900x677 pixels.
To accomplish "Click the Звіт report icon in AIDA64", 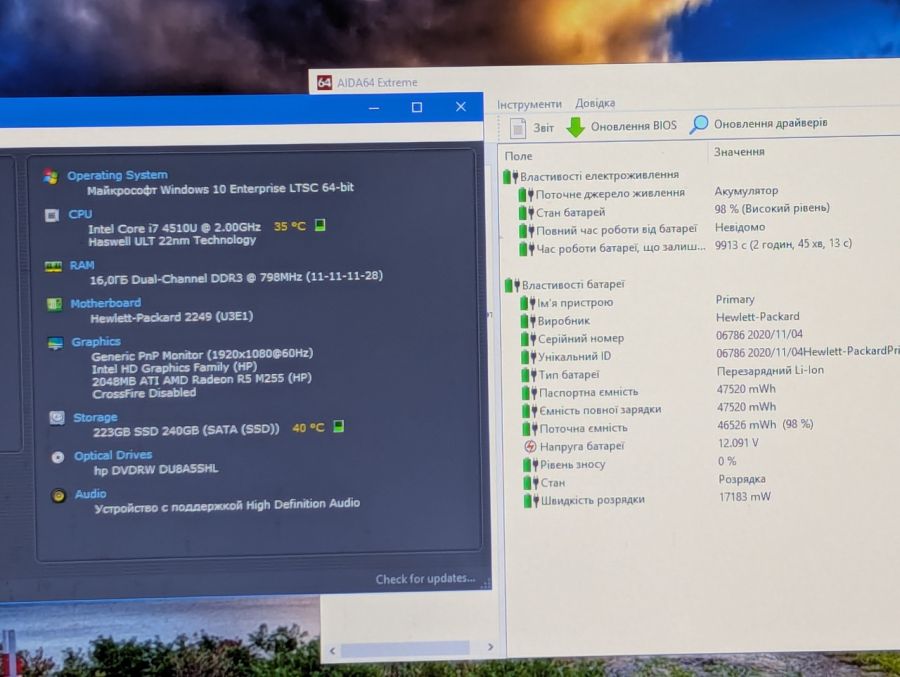I will coord(518,127).
